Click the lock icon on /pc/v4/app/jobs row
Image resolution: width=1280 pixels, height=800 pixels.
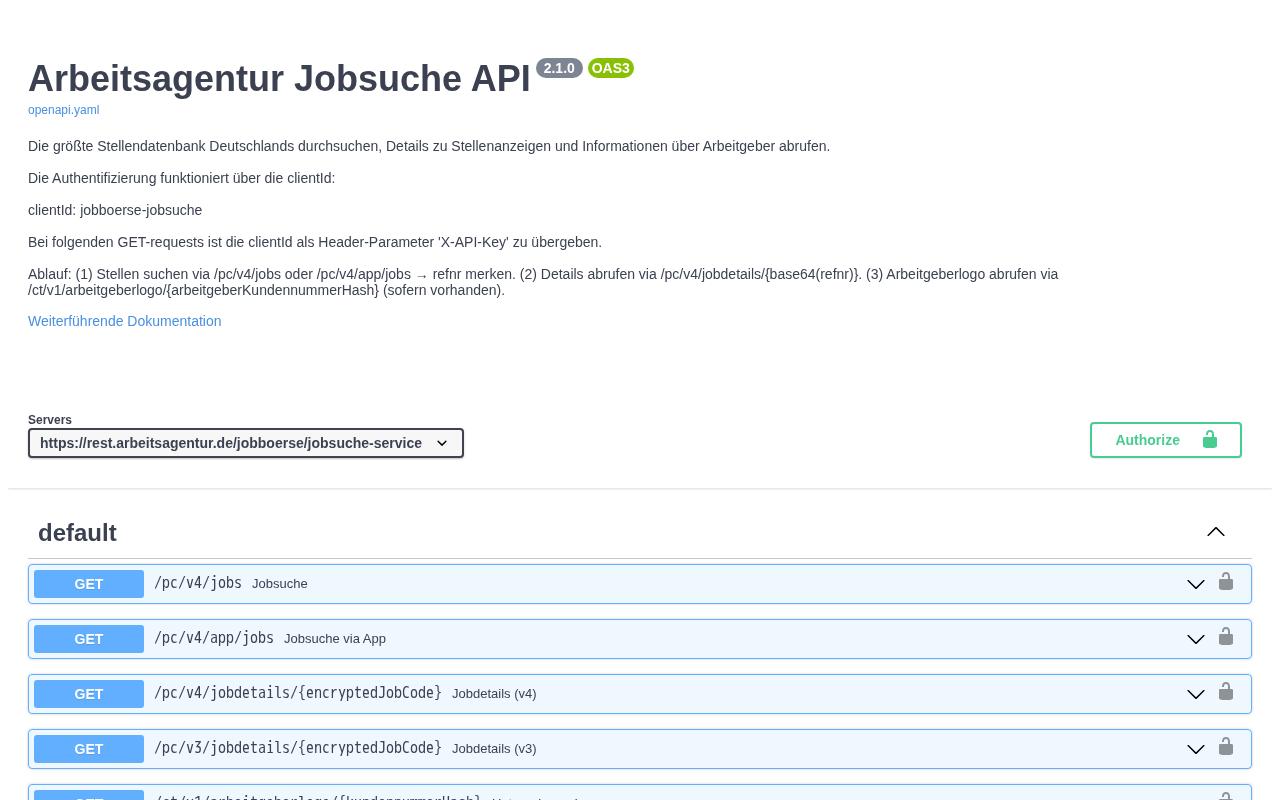point(1226,637)
